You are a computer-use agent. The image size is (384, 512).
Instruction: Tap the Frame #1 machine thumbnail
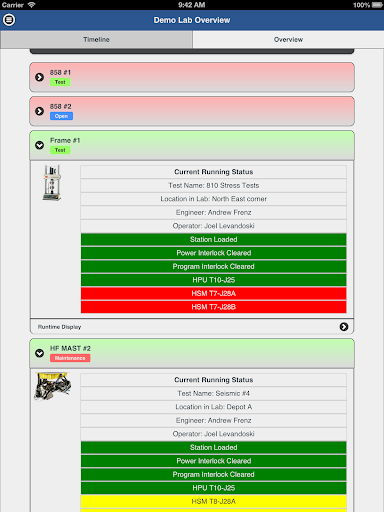point(52,183)
